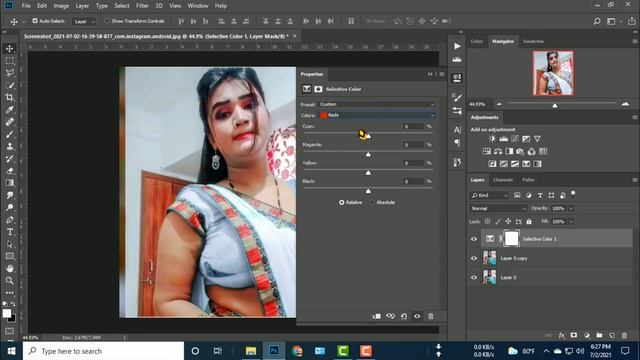This screenshot has height=360, width=640.
Task: Click the Yellow slider handle
Action: tap(368, 173)
